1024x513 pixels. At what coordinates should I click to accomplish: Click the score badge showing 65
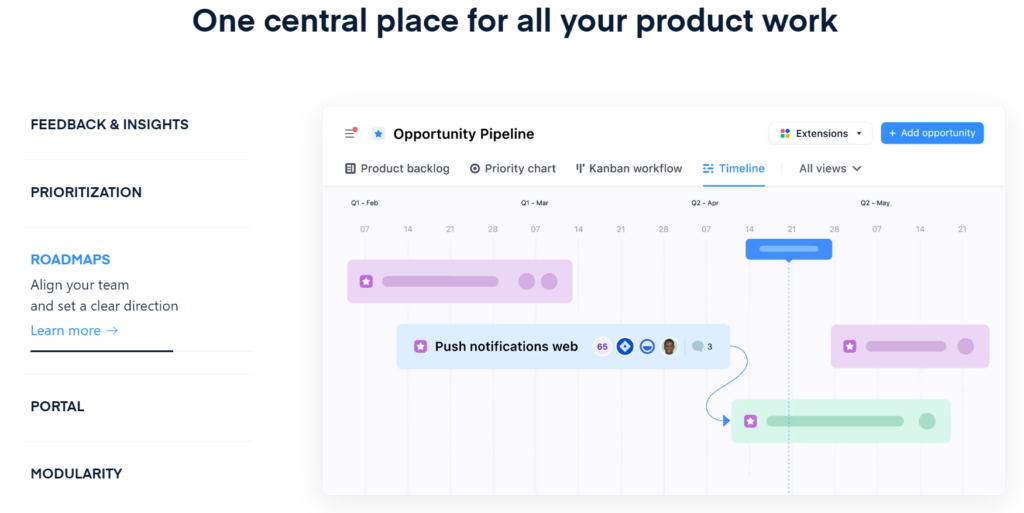pyautogui.click(x=602, y=347)
